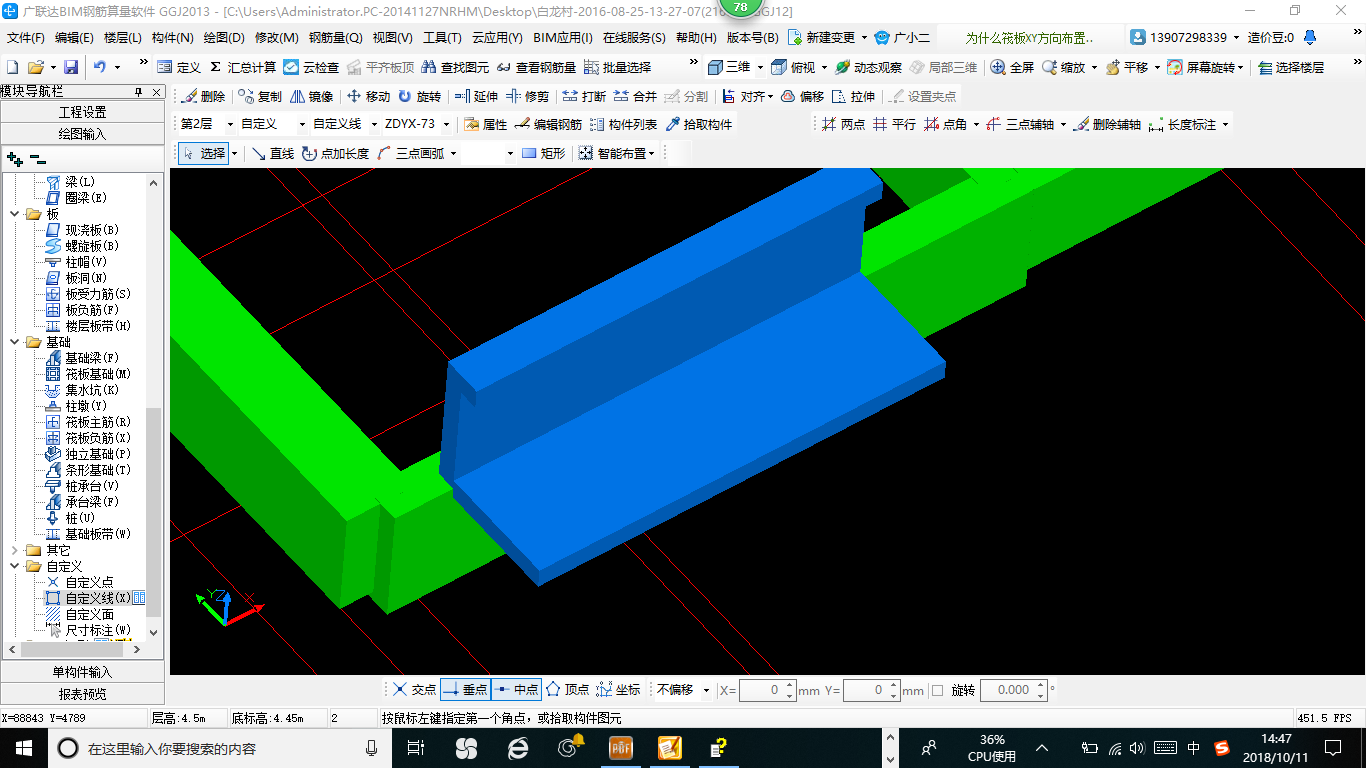Activate the 选择 selection mode button
Screen dimensions: 1366x768
tap(204, 153)
